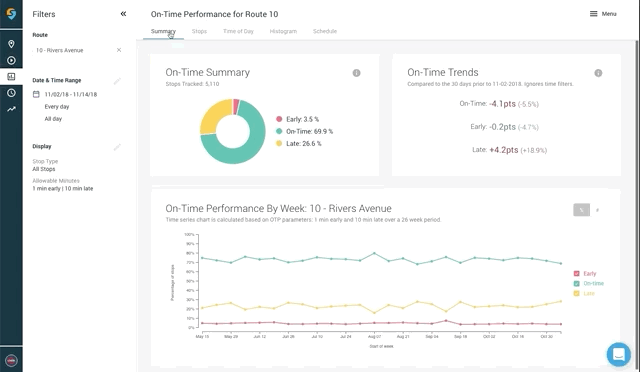Image resolution: width=640 pixels, height=372 pixels.
Task: Open the map pin view in sidebar
Action: tap(11, 44)
